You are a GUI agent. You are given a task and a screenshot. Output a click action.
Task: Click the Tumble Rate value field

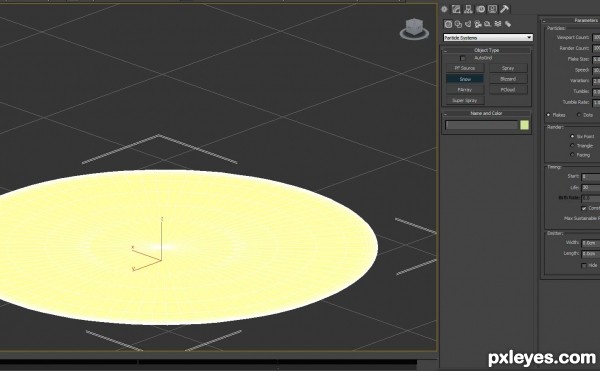tap(596, 103)
